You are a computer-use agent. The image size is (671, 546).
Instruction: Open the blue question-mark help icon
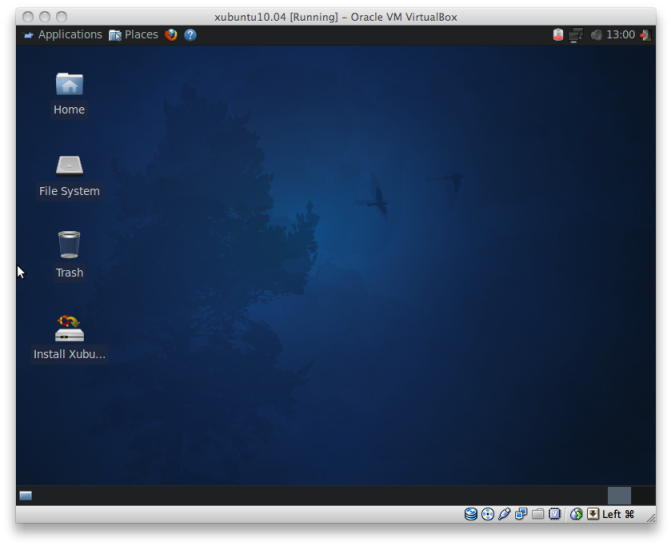tap(190, 35)
